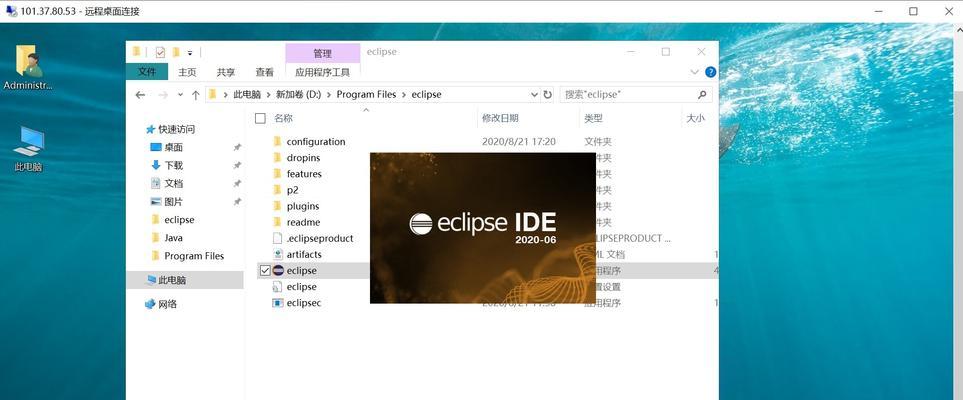Sort files by 大小 column header

click(695, 118)
